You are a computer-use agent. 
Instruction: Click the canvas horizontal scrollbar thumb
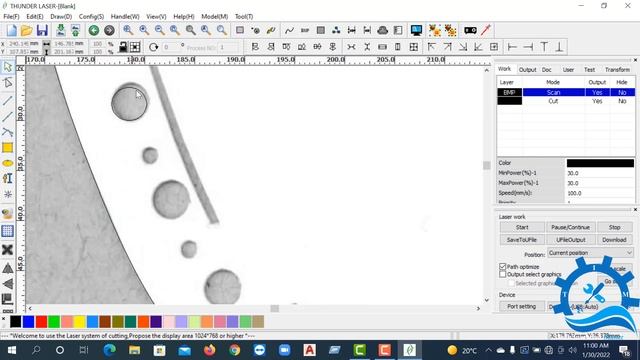(275, 309)
